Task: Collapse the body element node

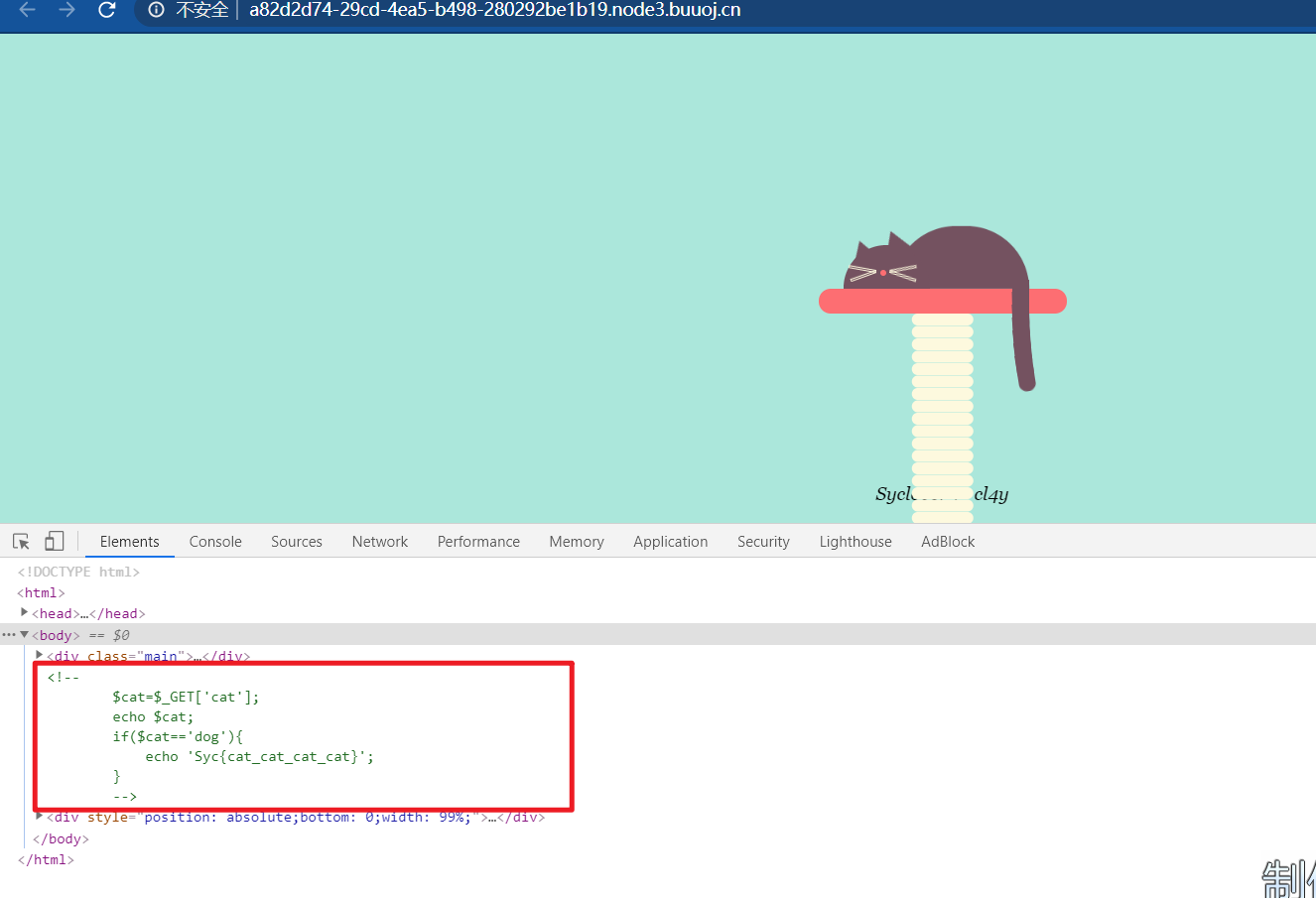Action: pyautogui.click(x=24, y=635)
